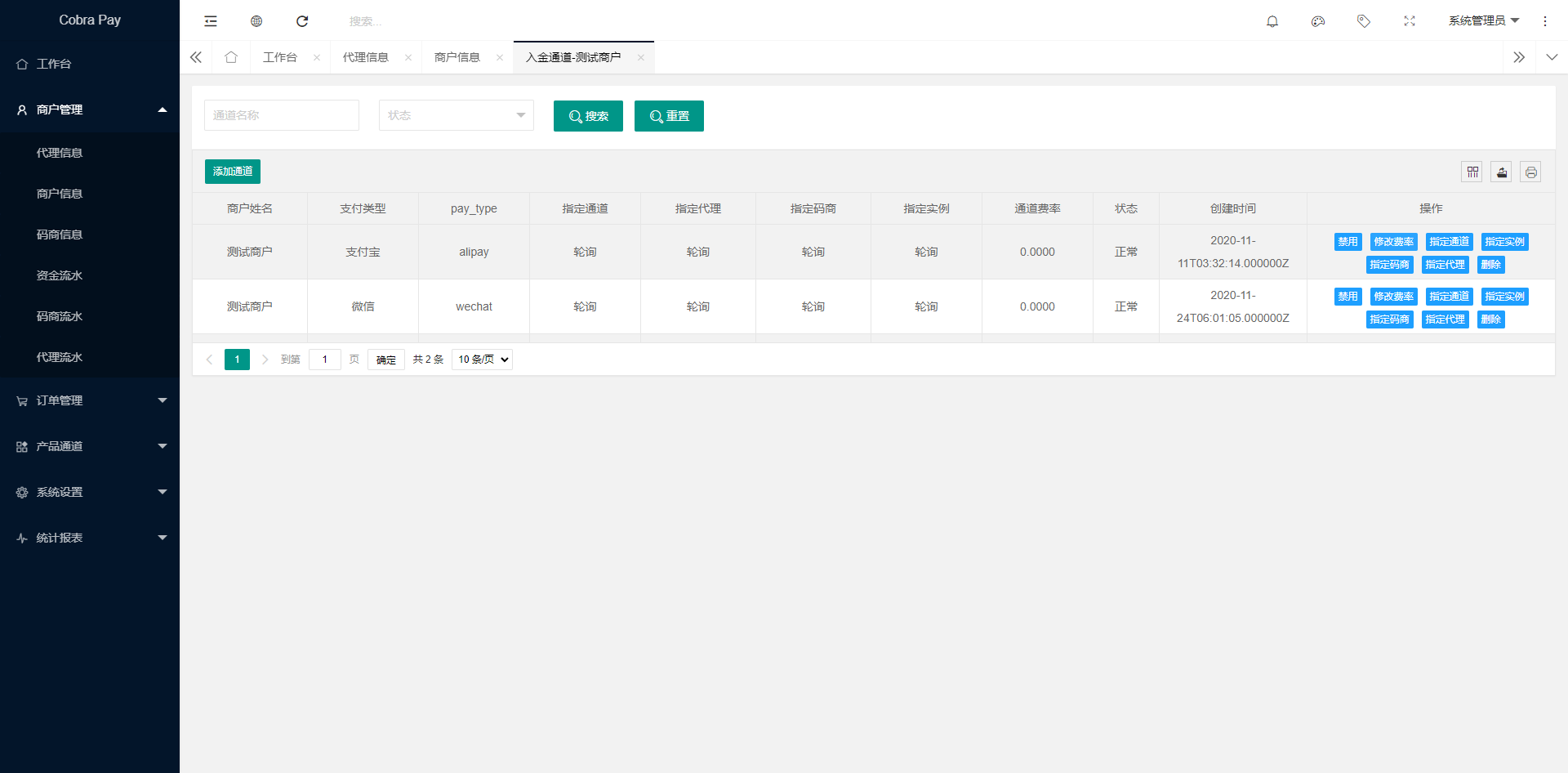Close the 入金通道-测试商户 tab
Viewport: 1568px width, 773px height.
[641, 57]
